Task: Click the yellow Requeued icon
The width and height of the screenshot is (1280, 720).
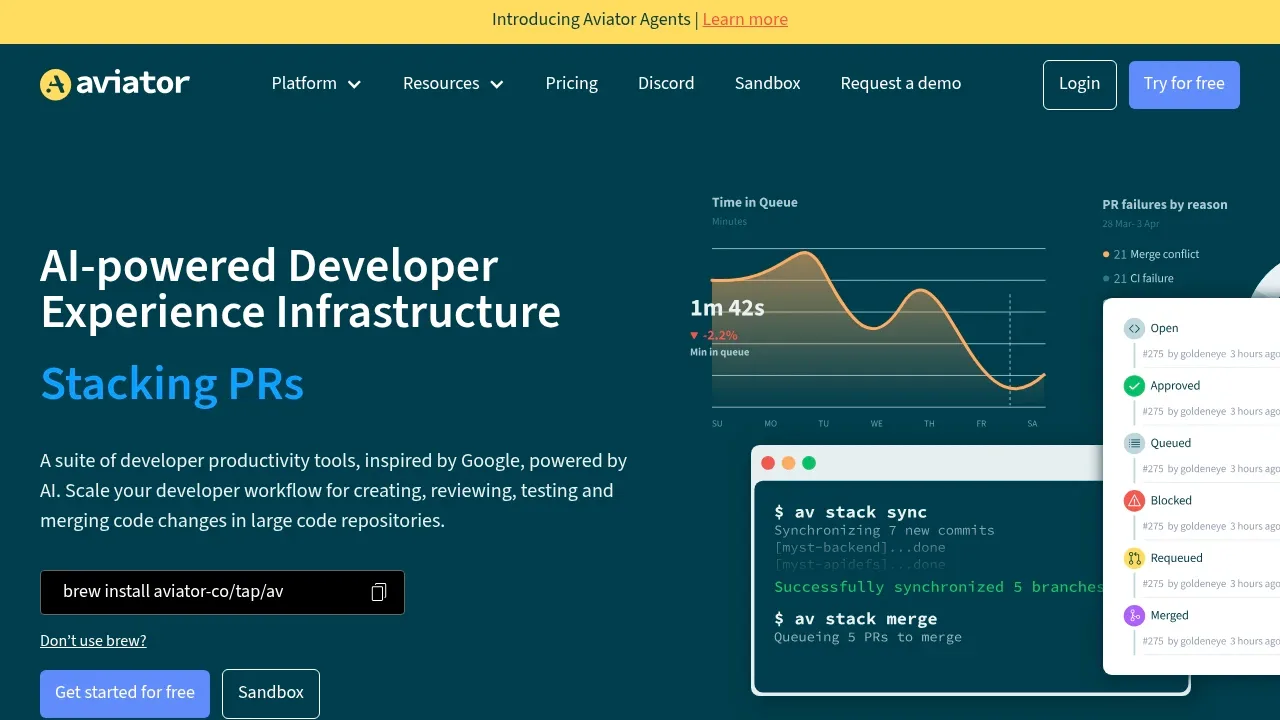Action: tap(1134, 558)
